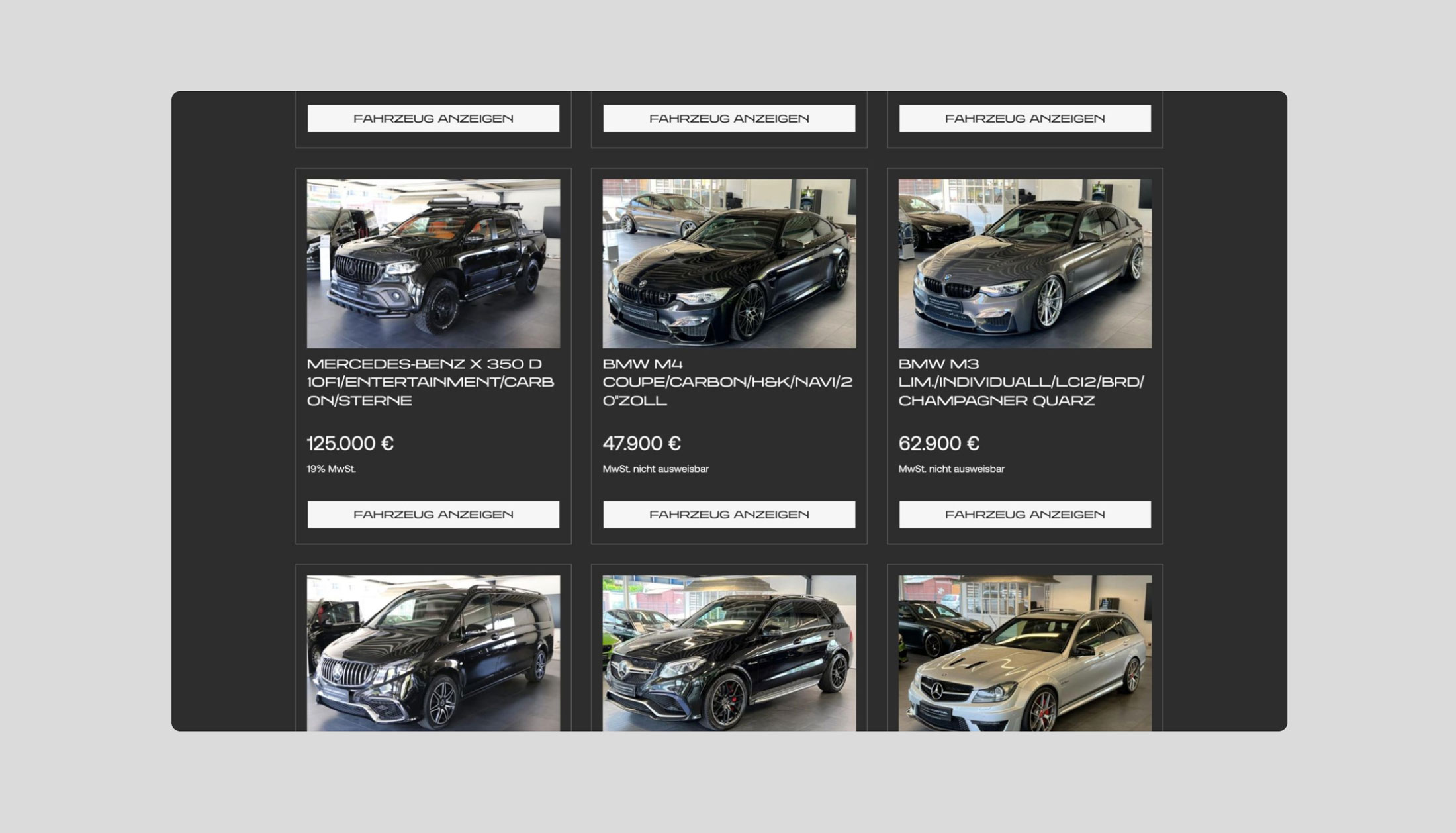This screenshot has height=833, width=1456.
Task: Open the black Mercedes V-Class van photo
Action: pyautogui.click(x=433, y=653)
